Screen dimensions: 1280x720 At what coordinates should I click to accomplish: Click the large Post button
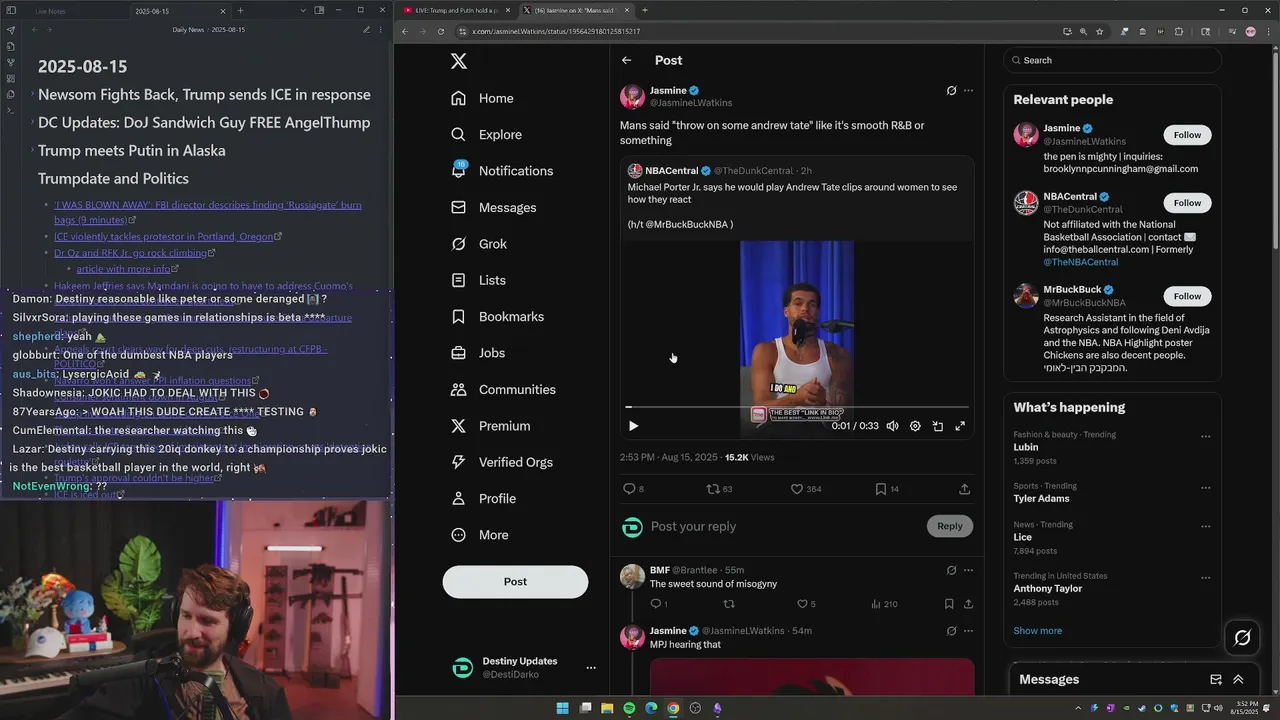515,582
